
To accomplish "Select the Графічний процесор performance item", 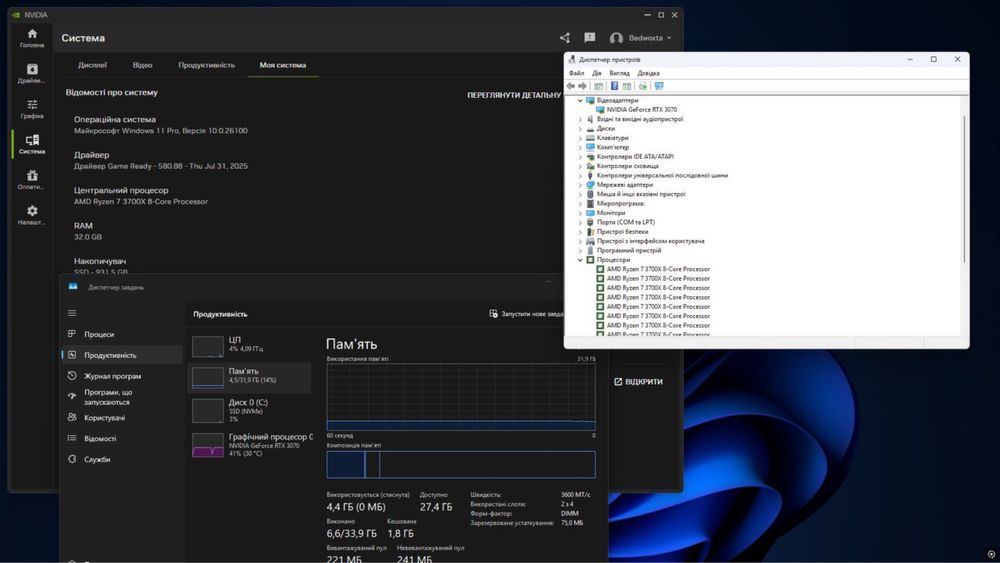I will [251, 444].
